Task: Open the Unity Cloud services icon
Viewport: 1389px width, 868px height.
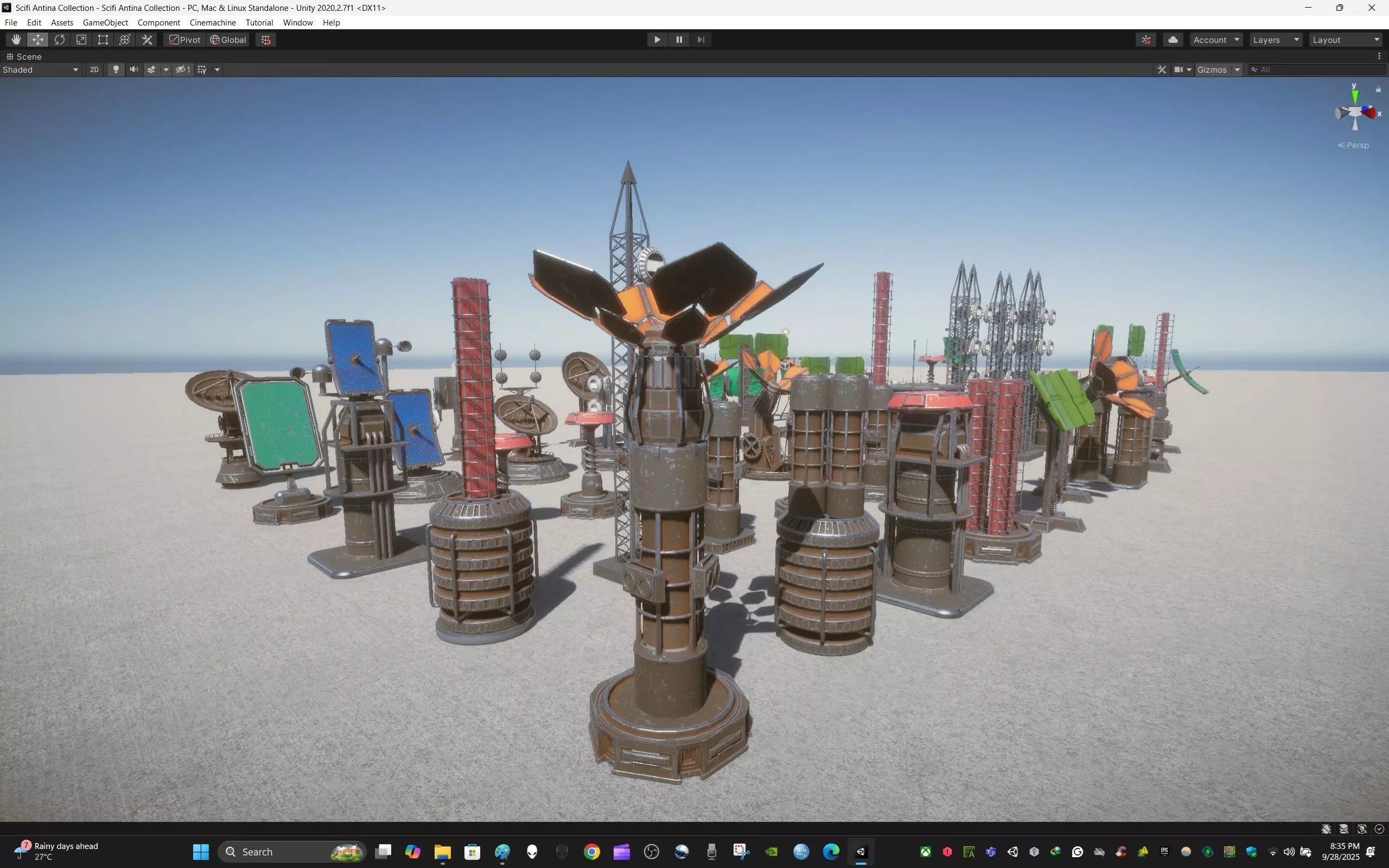Action: point(1173,40)
